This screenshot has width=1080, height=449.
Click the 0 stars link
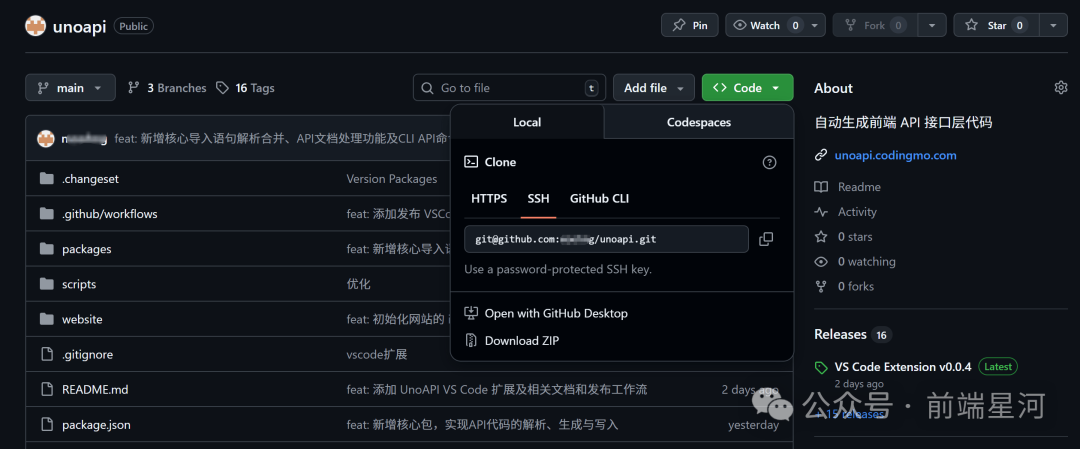(855, 237)
